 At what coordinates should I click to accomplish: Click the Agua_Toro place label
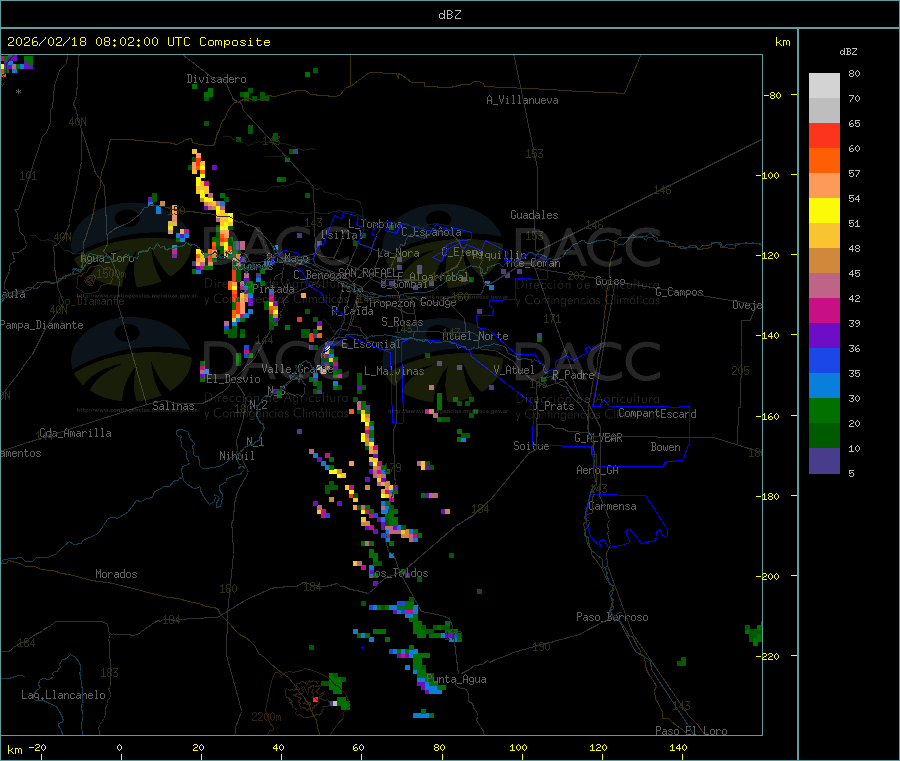[107, 258]
